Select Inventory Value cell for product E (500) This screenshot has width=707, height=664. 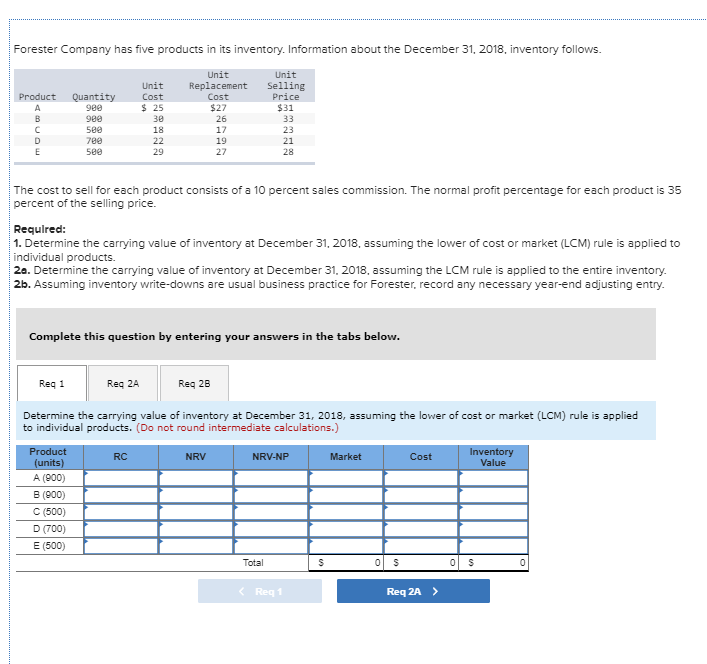(x=494, y=546)
